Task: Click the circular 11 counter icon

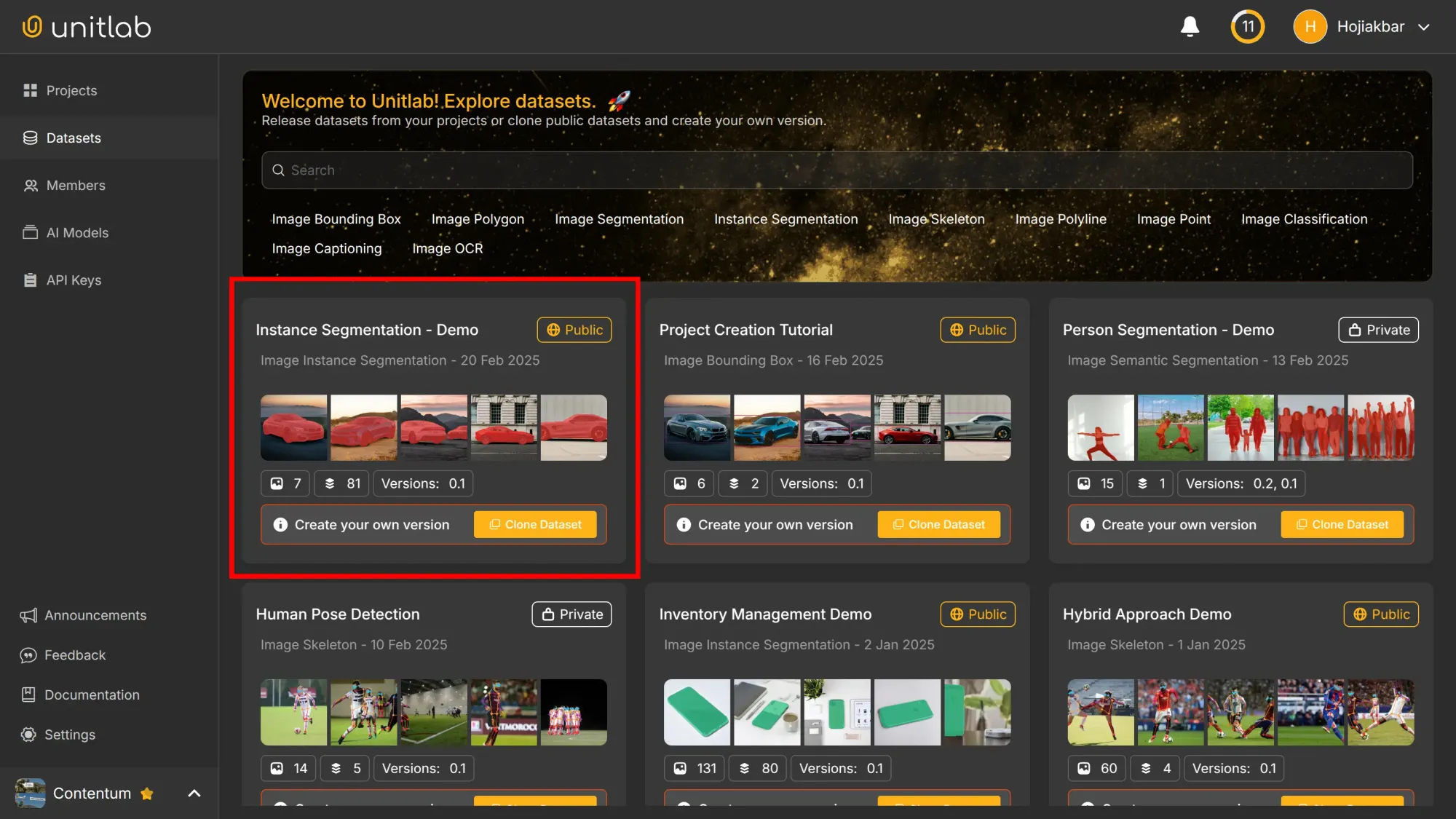Action: click(1247, 27)
